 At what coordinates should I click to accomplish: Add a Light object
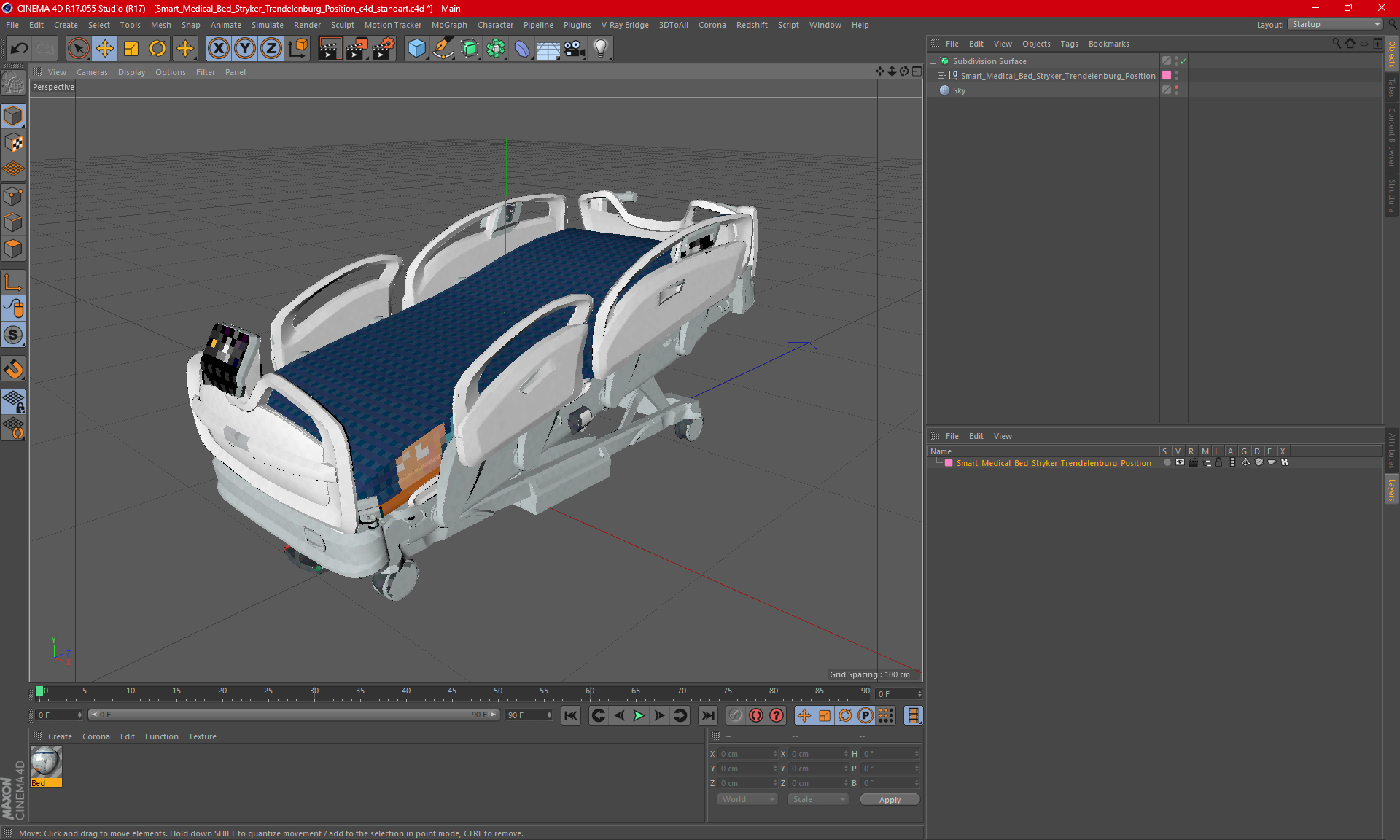pyautogui.click(x=601, y=49)
